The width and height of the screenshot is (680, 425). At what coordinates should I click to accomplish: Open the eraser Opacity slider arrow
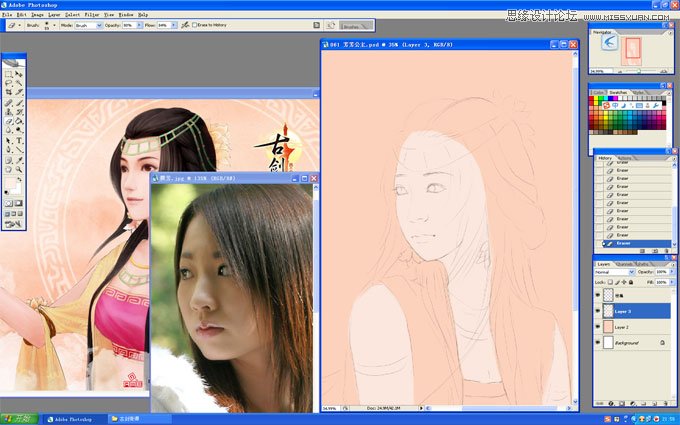[139, 25]
